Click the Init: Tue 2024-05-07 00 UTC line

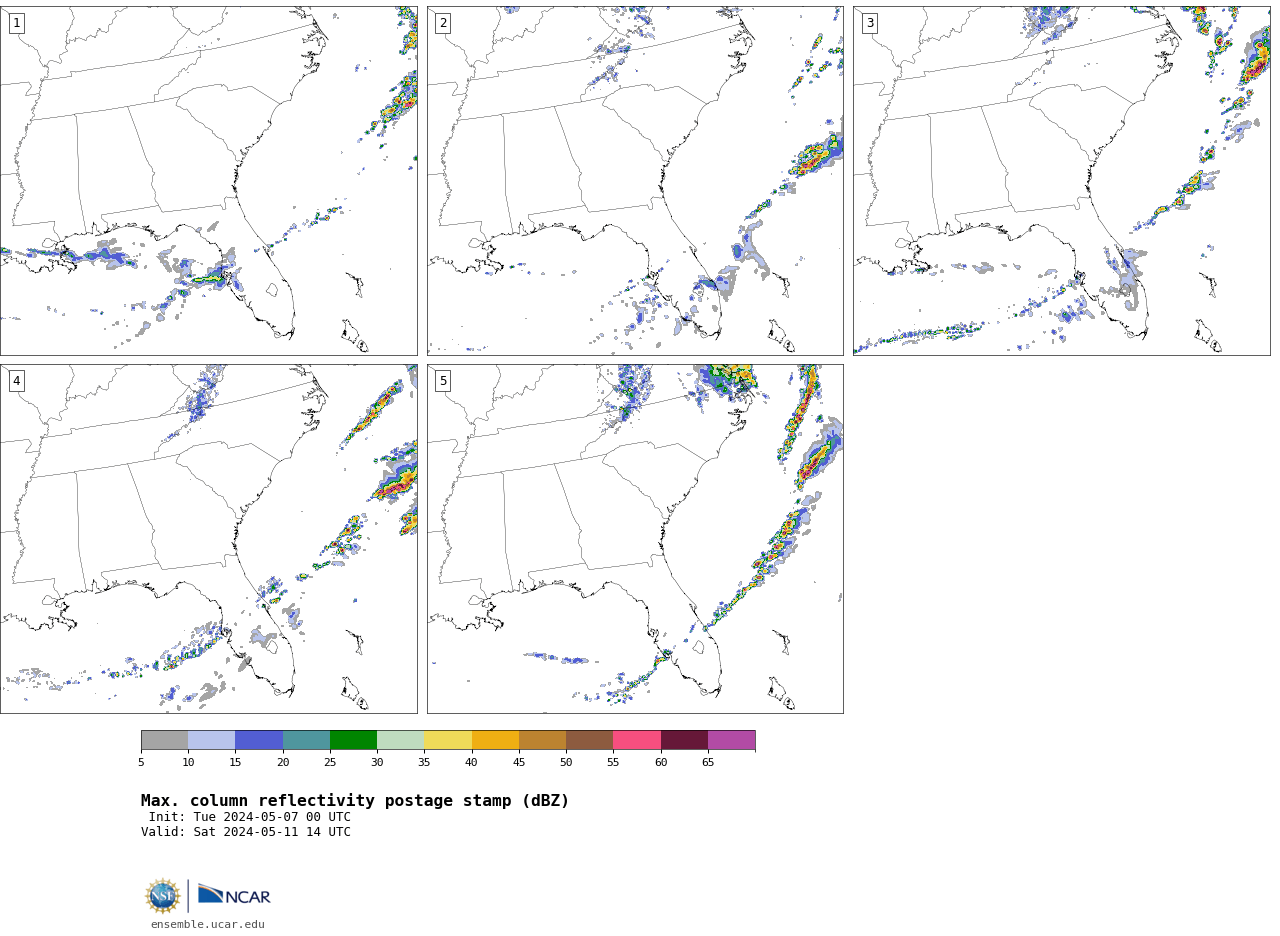coord(250,817)
